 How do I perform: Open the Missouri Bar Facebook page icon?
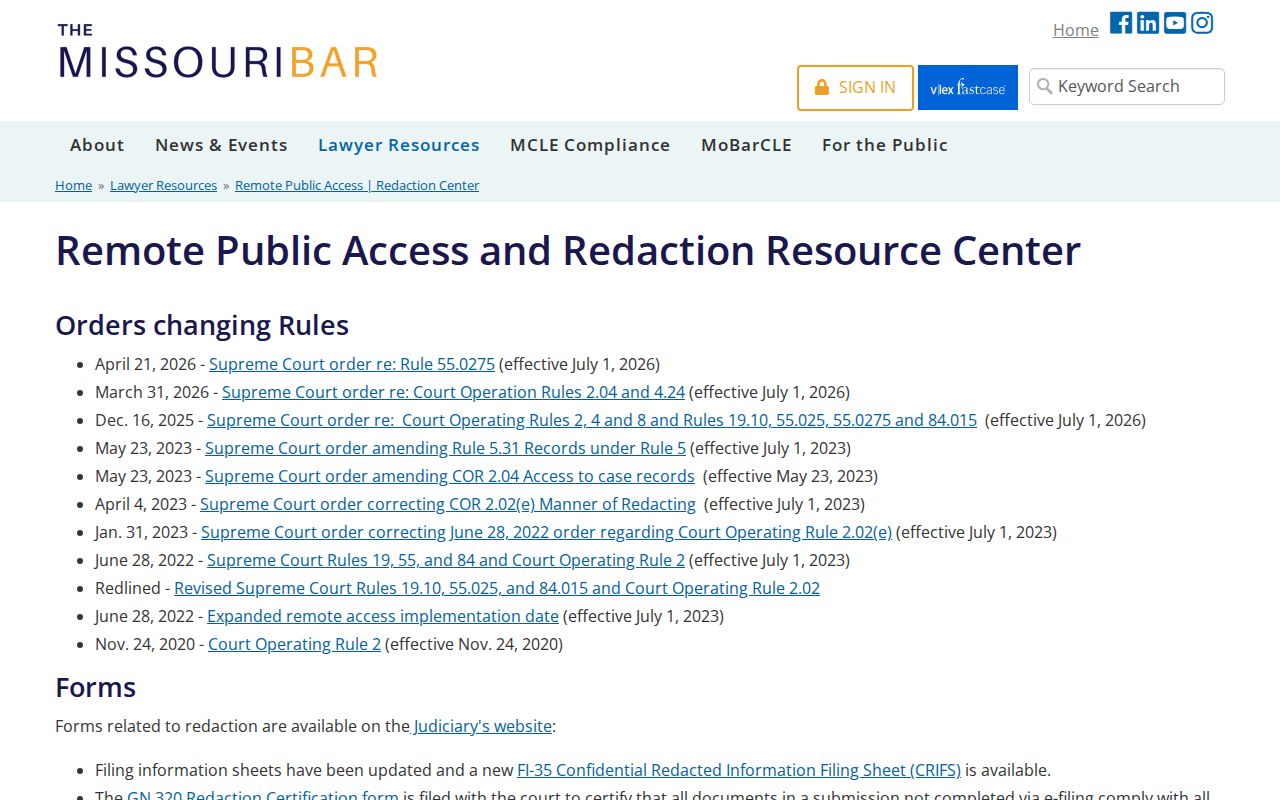pos(1121,23)
